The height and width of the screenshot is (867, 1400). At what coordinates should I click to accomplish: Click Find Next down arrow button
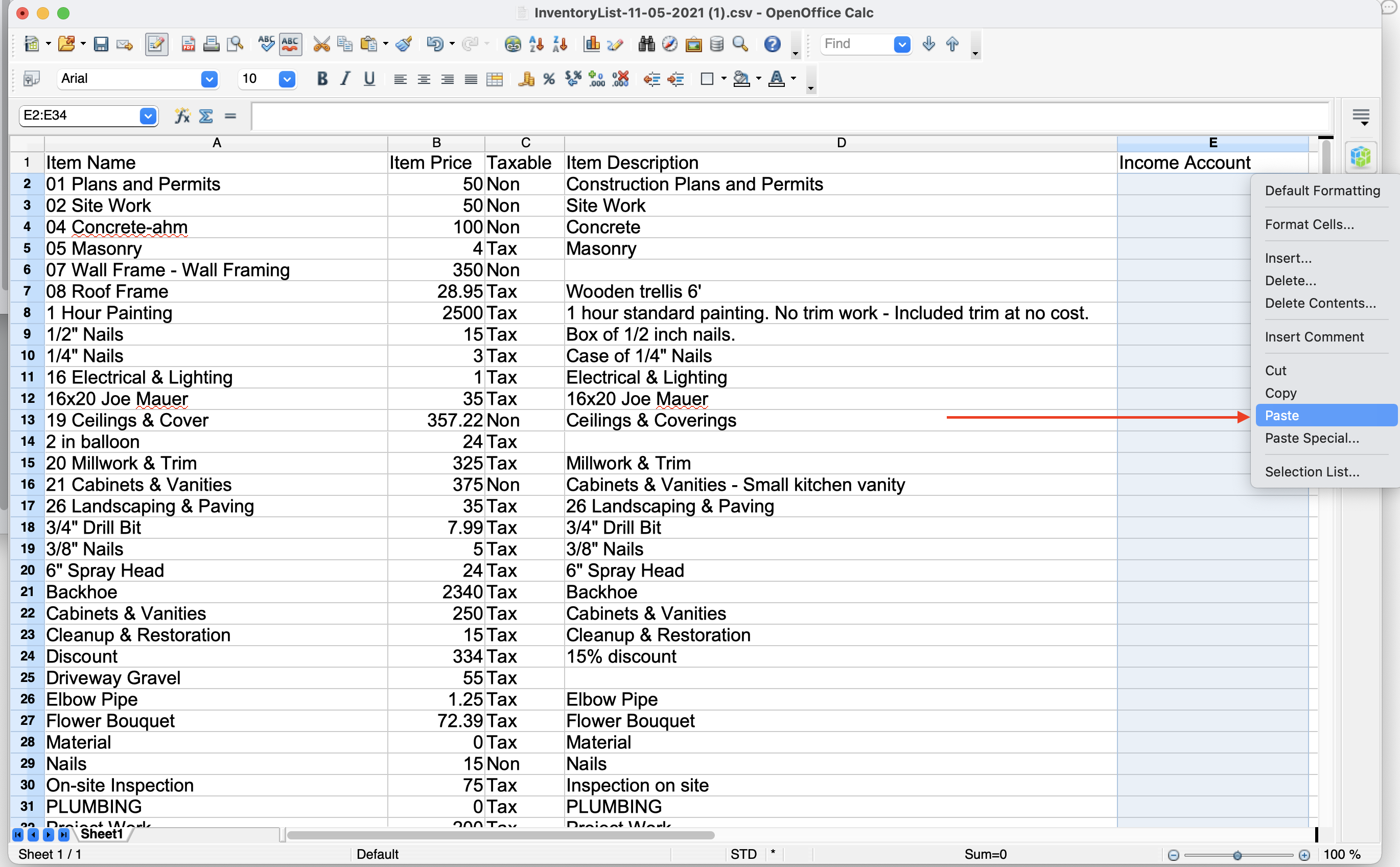[928, 44]
